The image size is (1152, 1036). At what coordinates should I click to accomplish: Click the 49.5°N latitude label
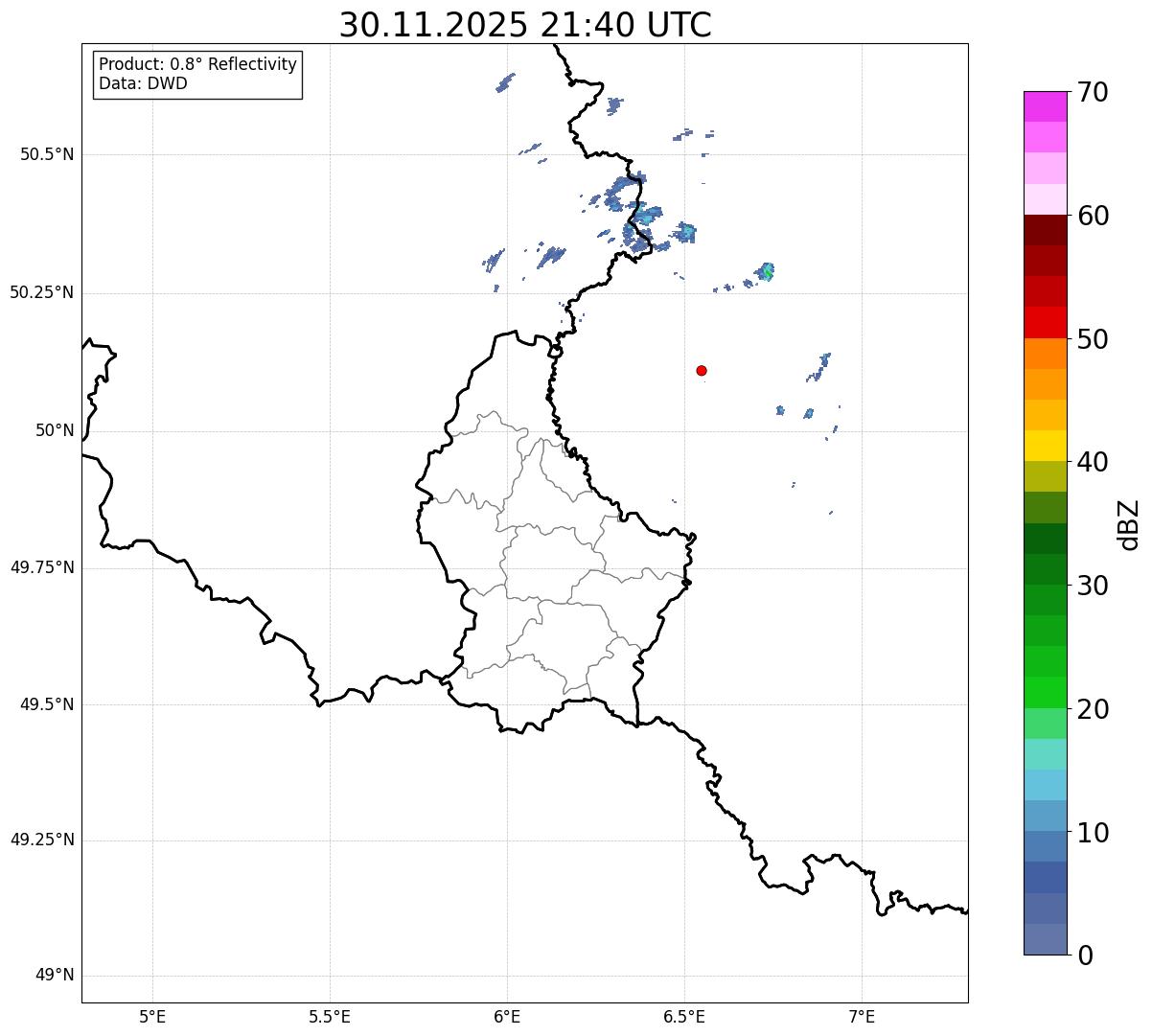click(x=47, y=704)
